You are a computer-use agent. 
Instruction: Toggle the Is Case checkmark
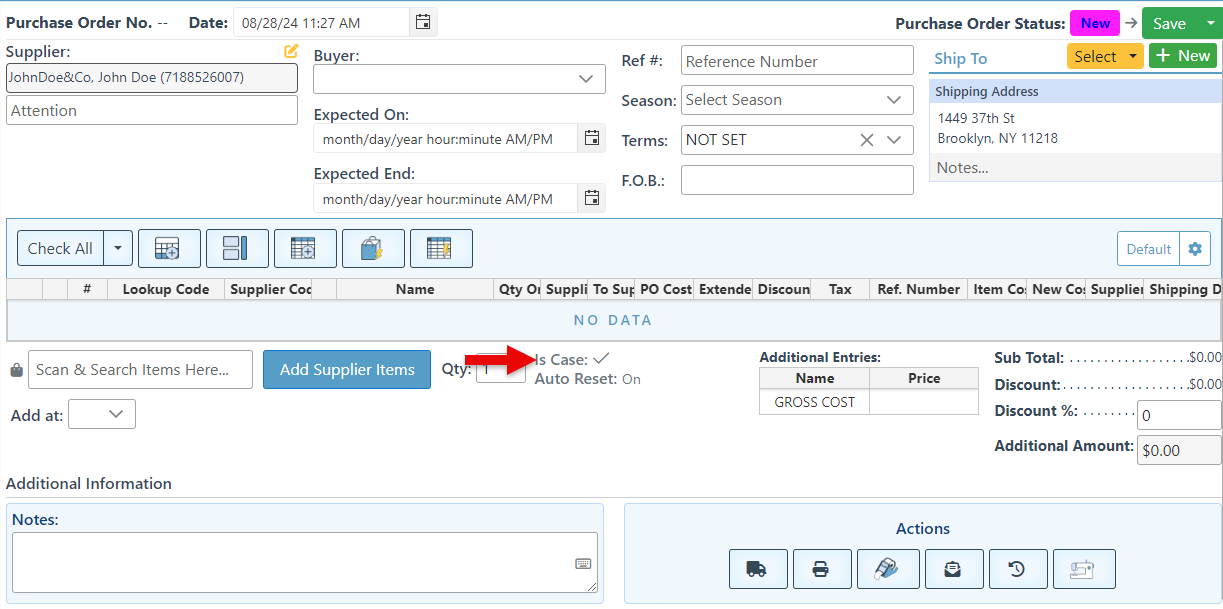click(601, 358)
